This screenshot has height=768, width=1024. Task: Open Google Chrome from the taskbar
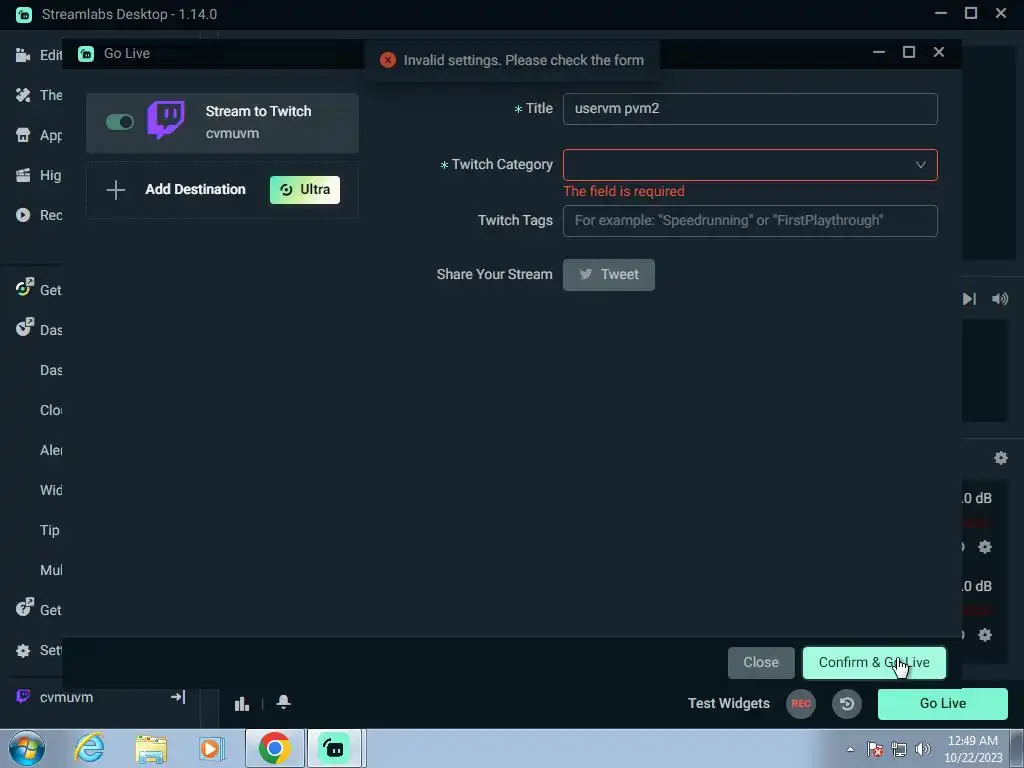click(274, 748)
